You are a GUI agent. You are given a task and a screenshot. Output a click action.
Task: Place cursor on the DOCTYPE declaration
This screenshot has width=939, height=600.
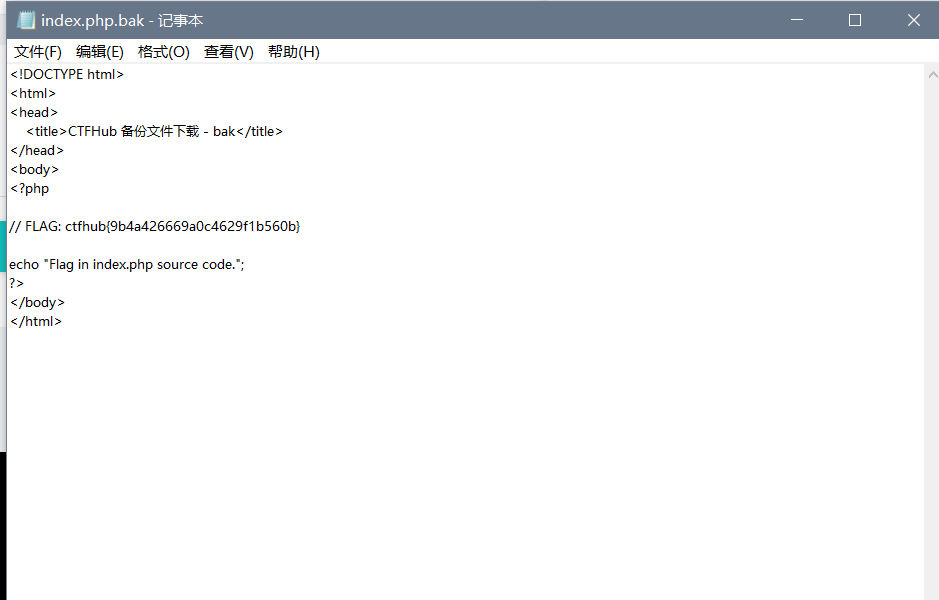pos(67,73)
